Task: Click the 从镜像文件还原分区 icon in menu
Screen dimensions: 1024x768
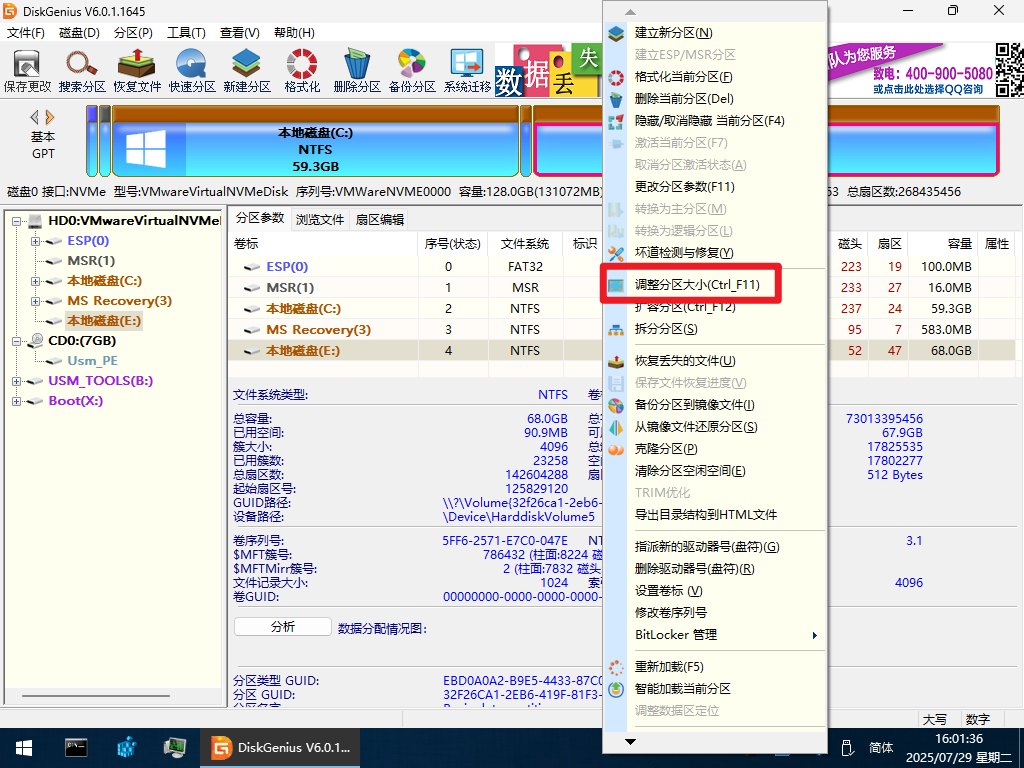Action: pyautogui.click(x=616, y=427)
